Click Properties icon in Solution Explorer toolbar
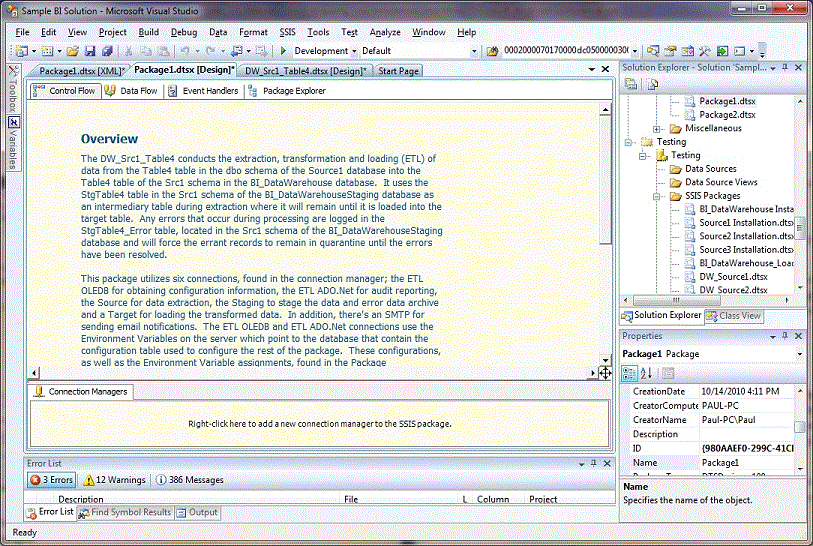This screenshot has height=546, width=813. coord(630,84)
